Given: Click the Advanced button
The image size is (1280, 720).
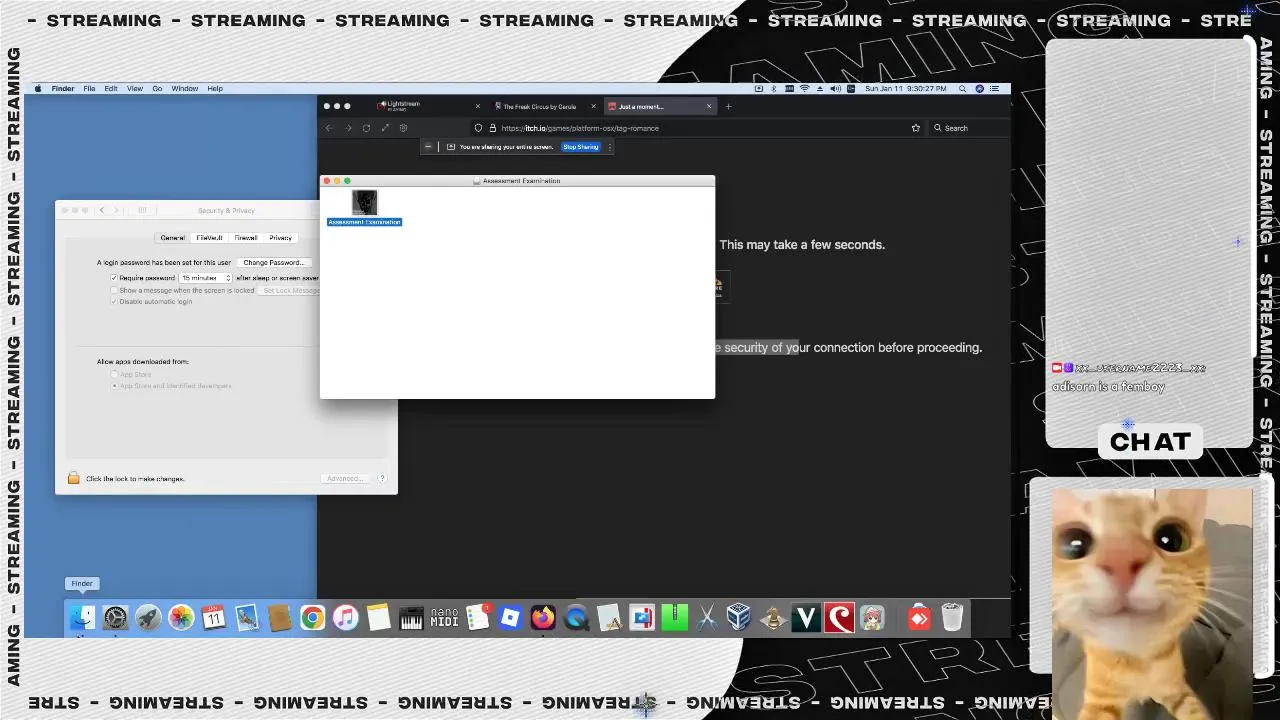Looking at the screenshot, I should click(345, 478).
